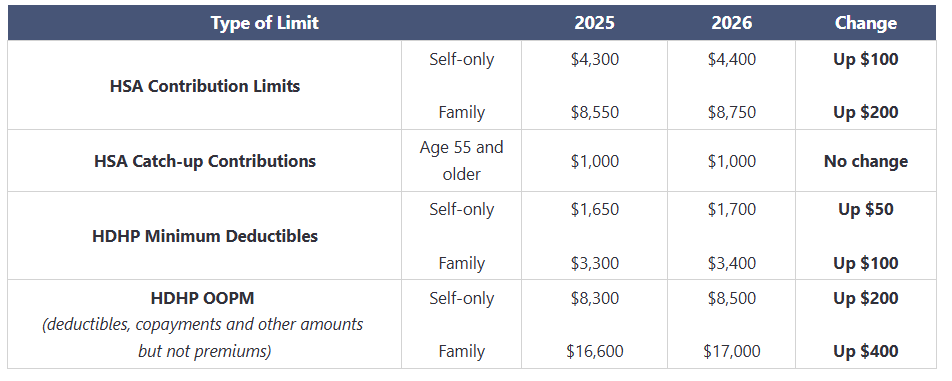This screenshot has width=952, height=381.
Task: Click the No change cell
Action: pos(866,161)
